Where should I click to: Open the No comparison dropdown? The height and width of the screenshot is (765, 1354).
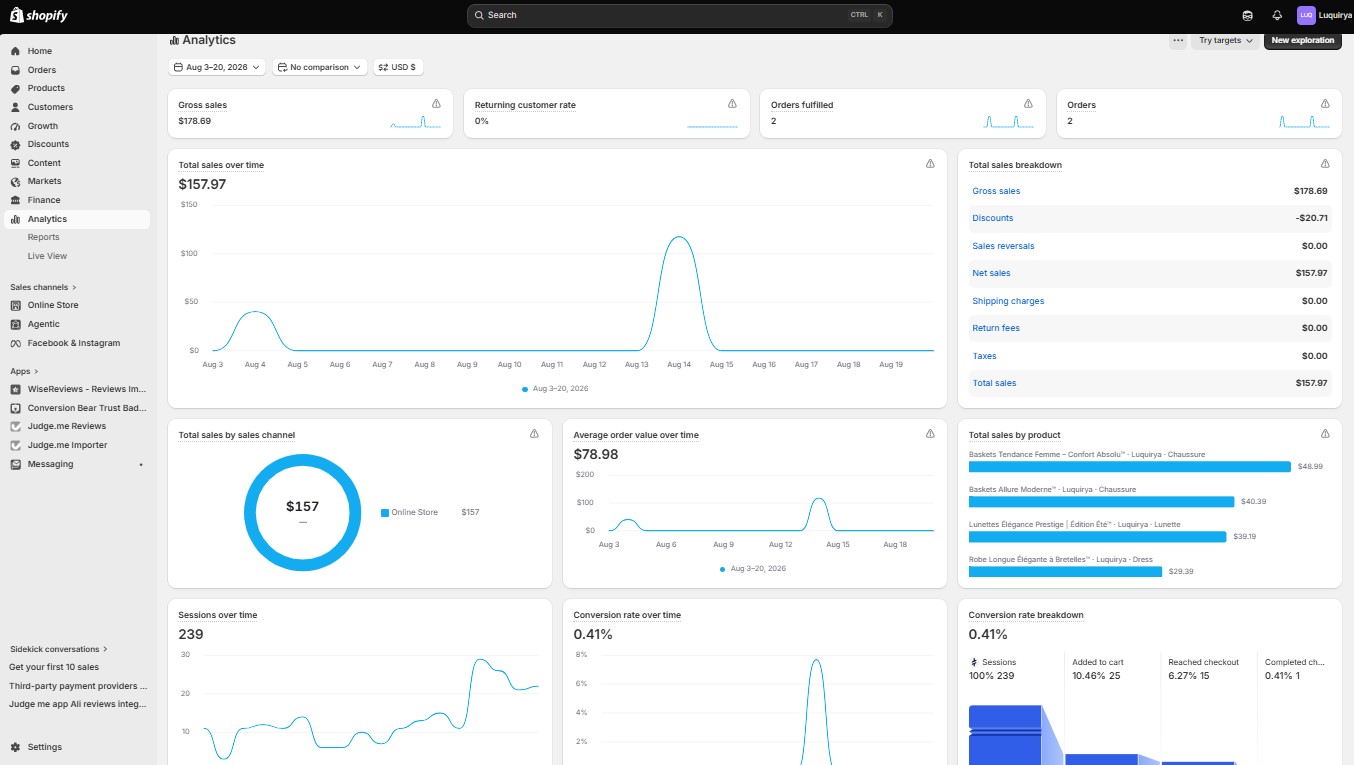(x=320, y=67)
